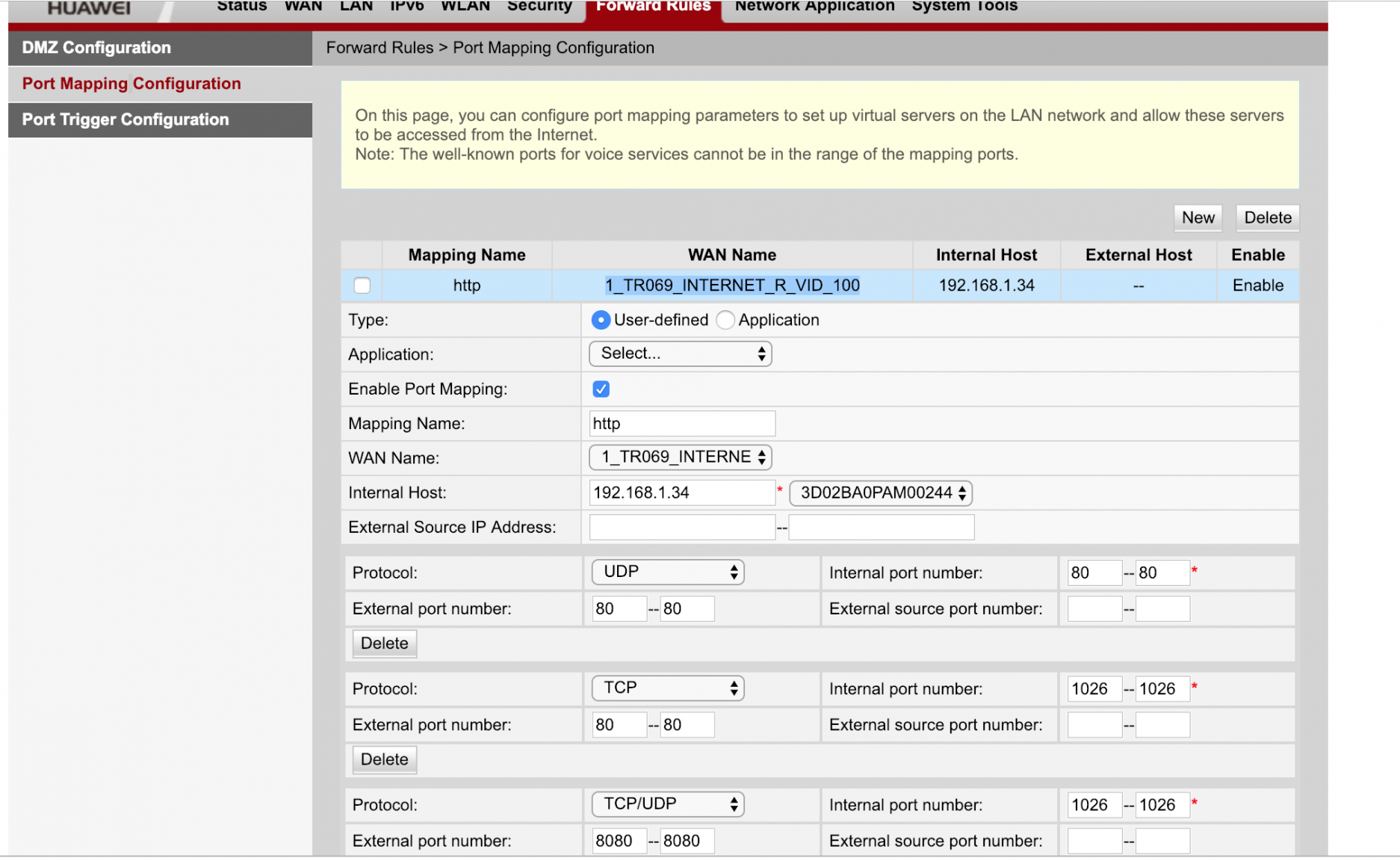The width and height of the screenshot is (1400, 861).
Task: Click the TCP rule external port start field
Action: tap(619, 724)
